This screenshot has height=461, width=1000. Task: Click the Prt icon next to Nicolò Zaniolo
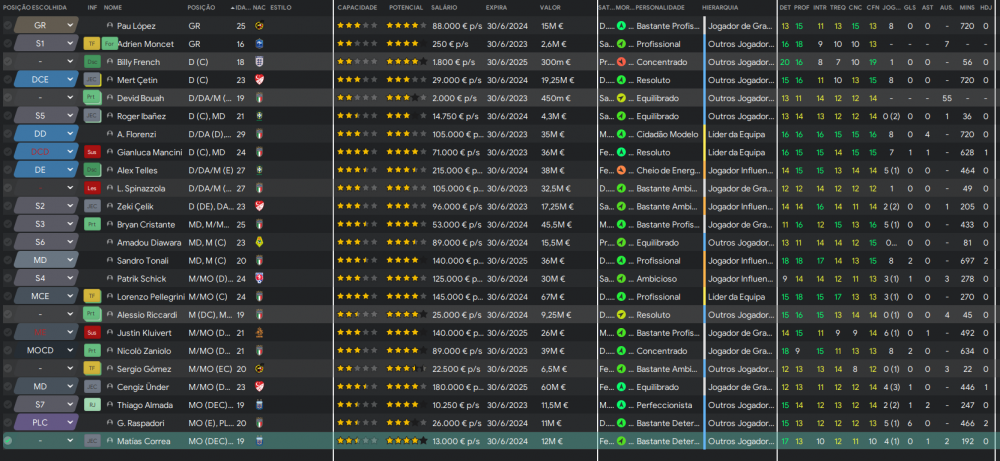click(92, 351)
